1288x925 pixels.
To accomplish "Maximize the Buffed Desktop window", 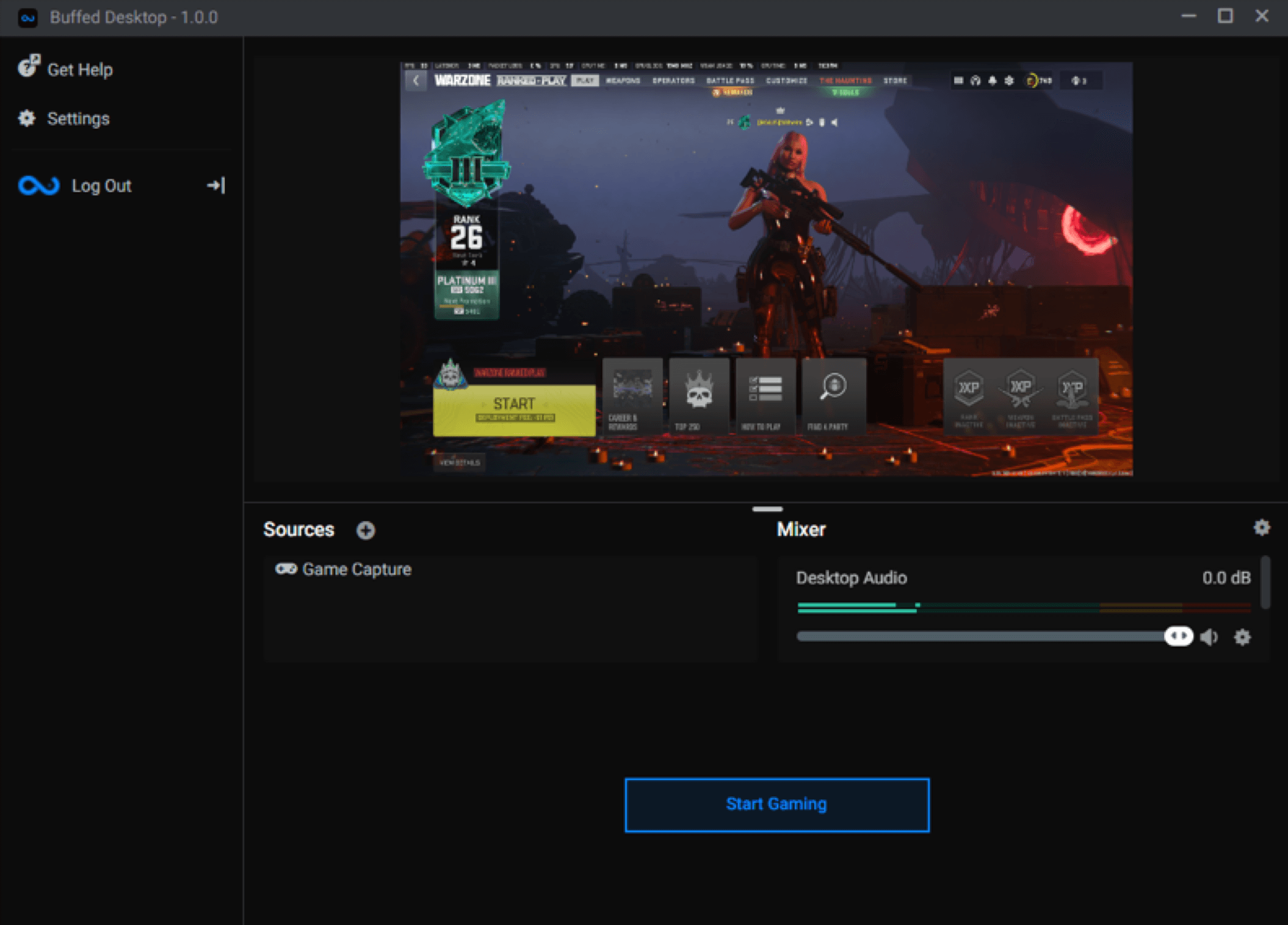I will pyautogui.click(x=1225, y=16).
